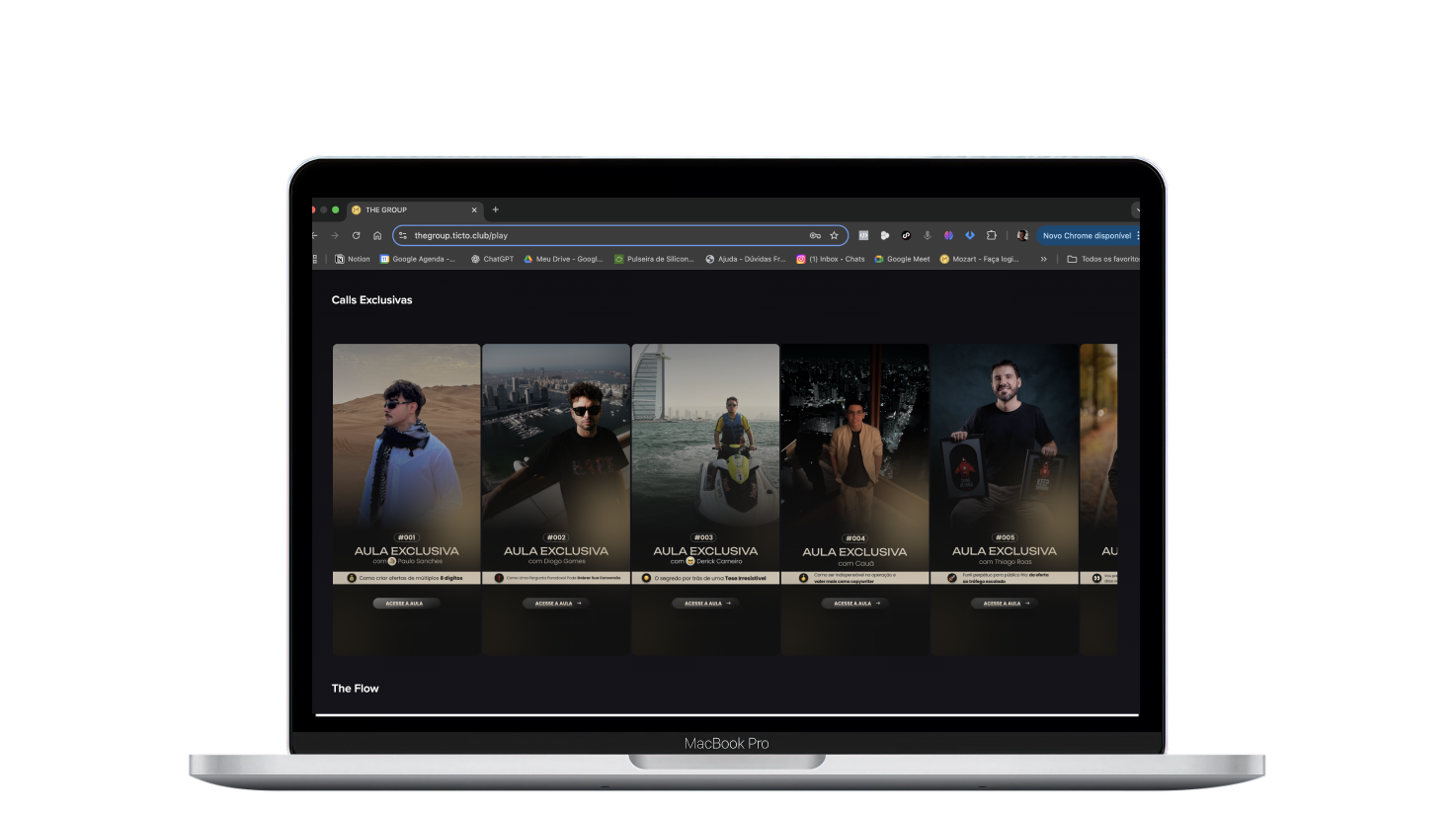Click Acesse a Aula for class #005
Screen dimensions: 1456x813
1004,603
